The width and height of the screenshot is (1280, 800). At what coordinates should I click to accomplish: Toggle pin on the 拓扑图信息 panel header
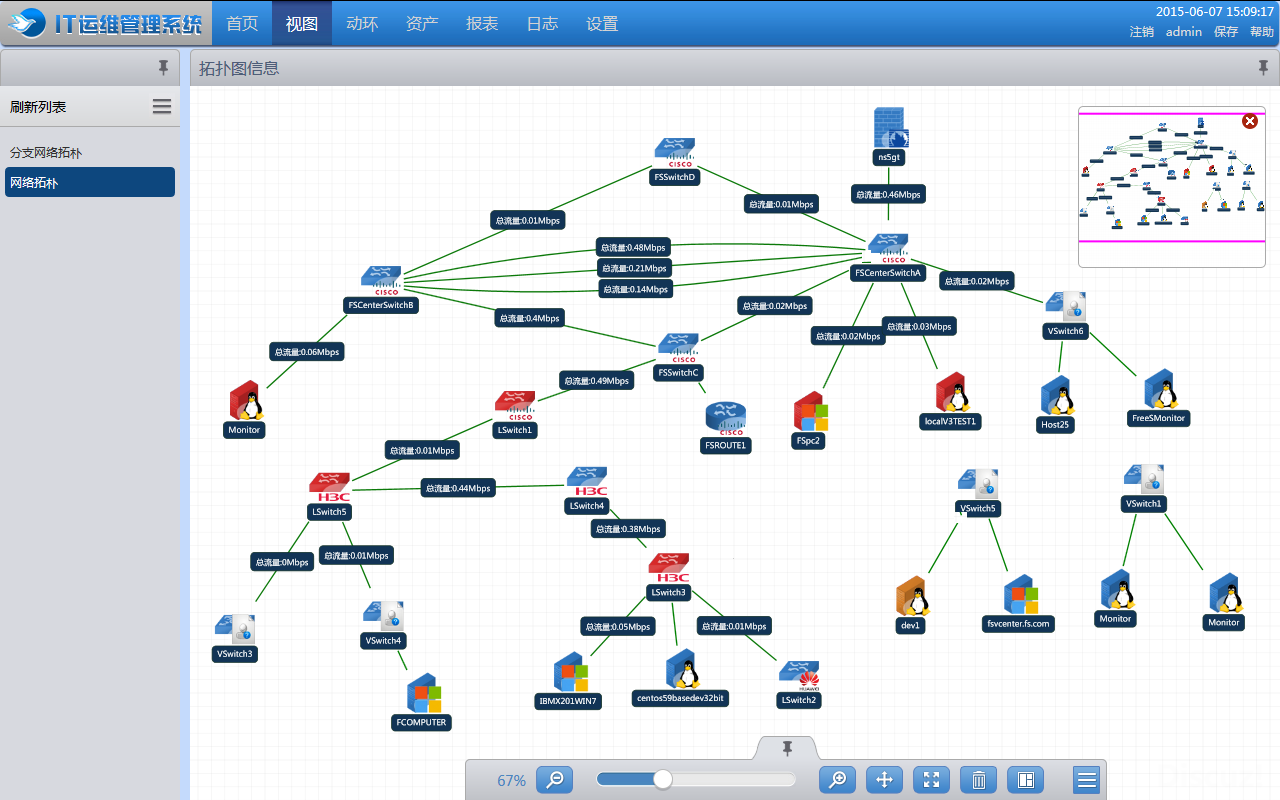pyautogui.click(x=1262, y=68)
